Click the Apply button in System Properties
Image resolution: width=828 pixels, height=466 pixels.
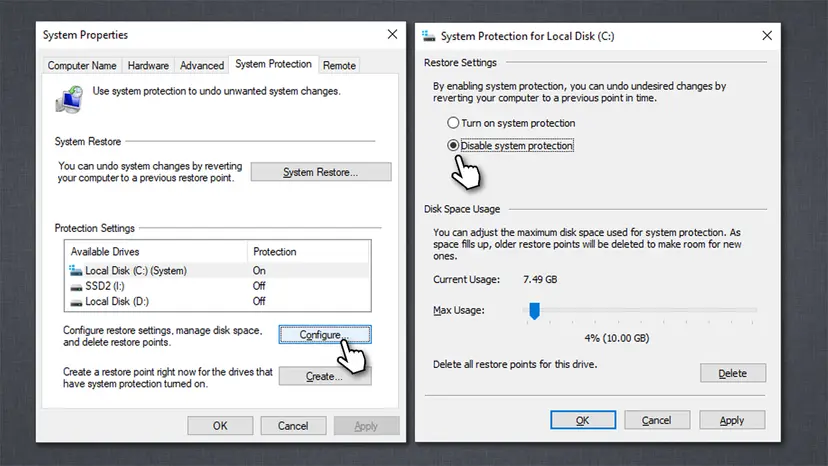(x=366, y=426)
